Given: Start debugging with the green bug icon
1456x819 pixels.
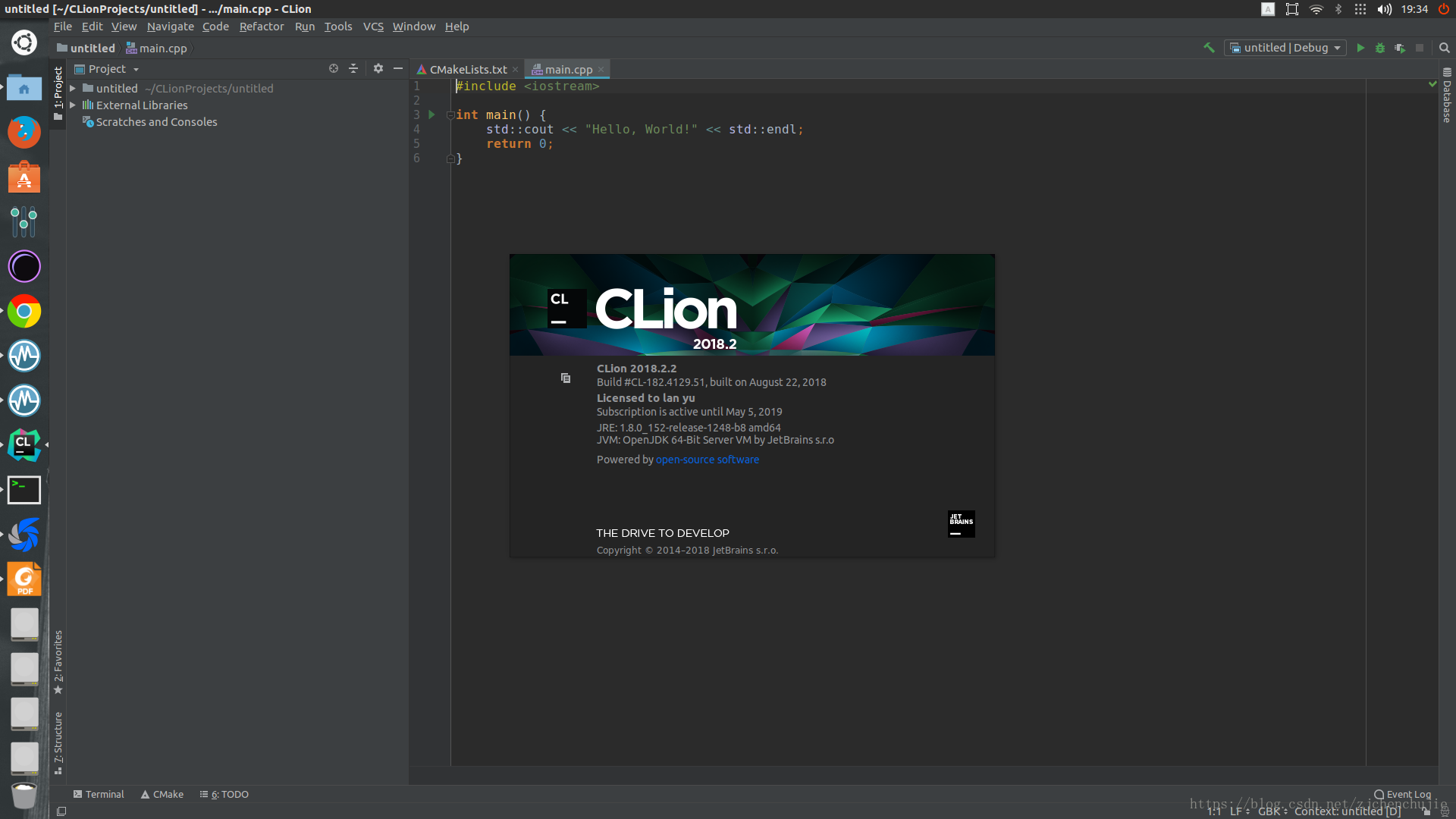Looking at the screenshot, I should [x=1380, y=48].
